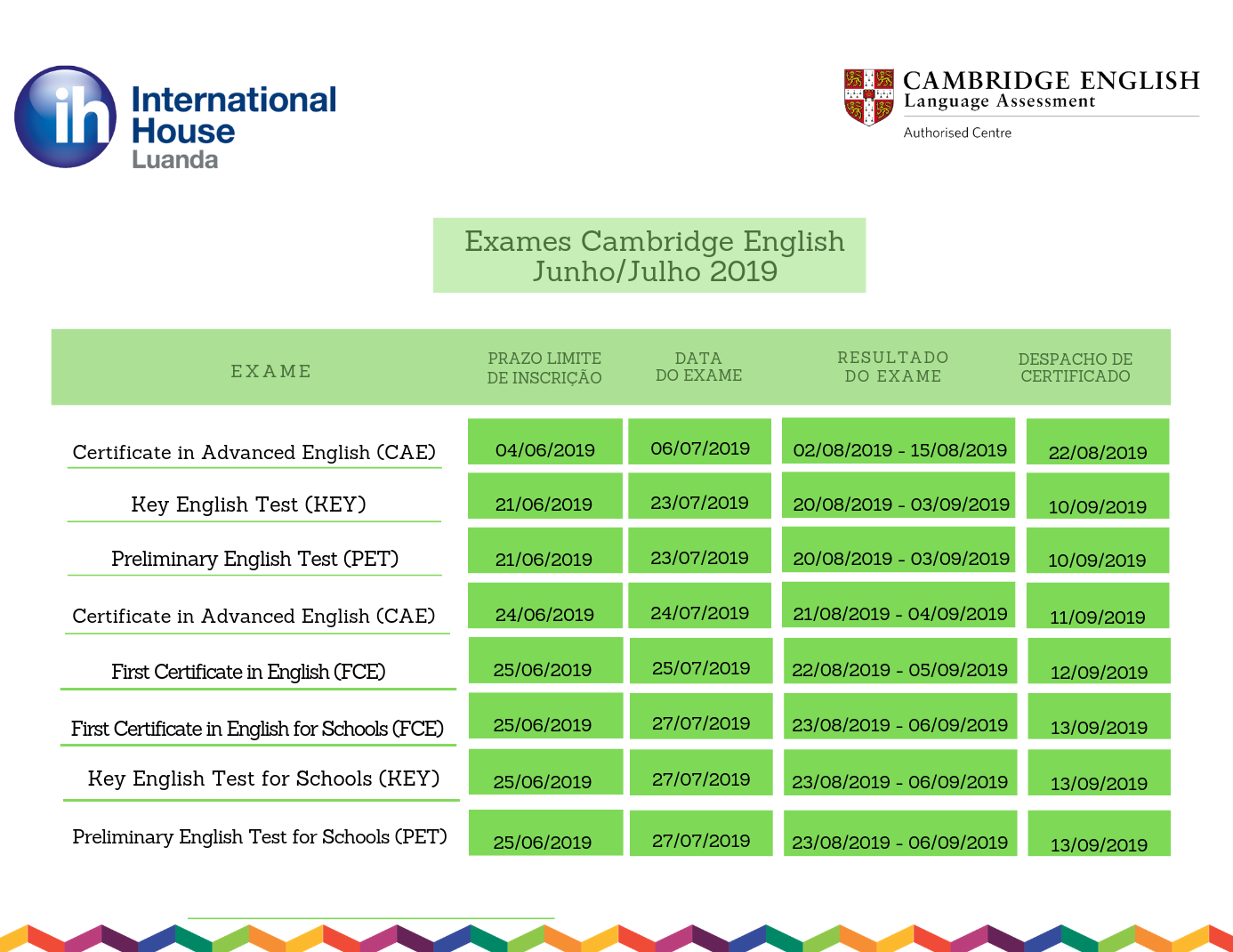Click the 11/09/2019 certificate dispatch cell

[1098, 607]
